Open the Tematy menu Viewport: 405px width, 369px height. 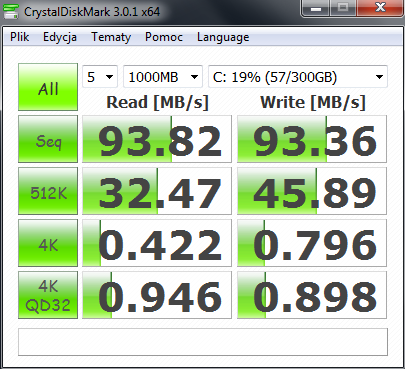[x=111, y=37]
